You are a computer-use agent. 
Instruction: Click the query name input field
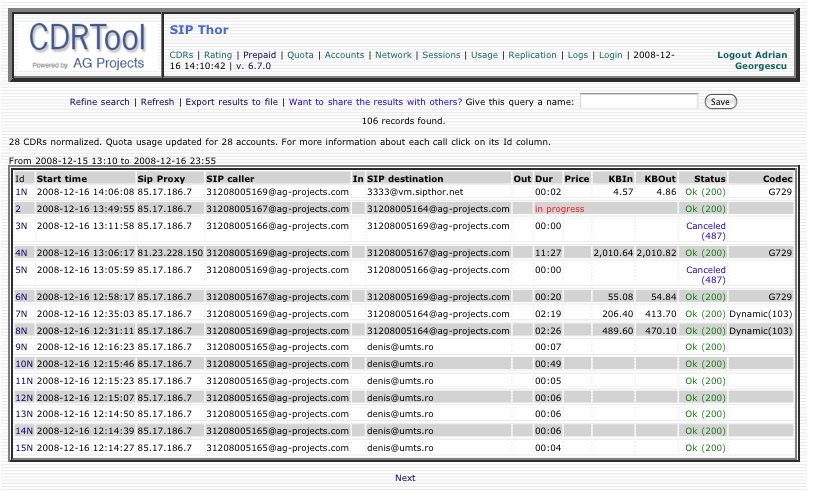pyautogui.click(x=639, y=102)
